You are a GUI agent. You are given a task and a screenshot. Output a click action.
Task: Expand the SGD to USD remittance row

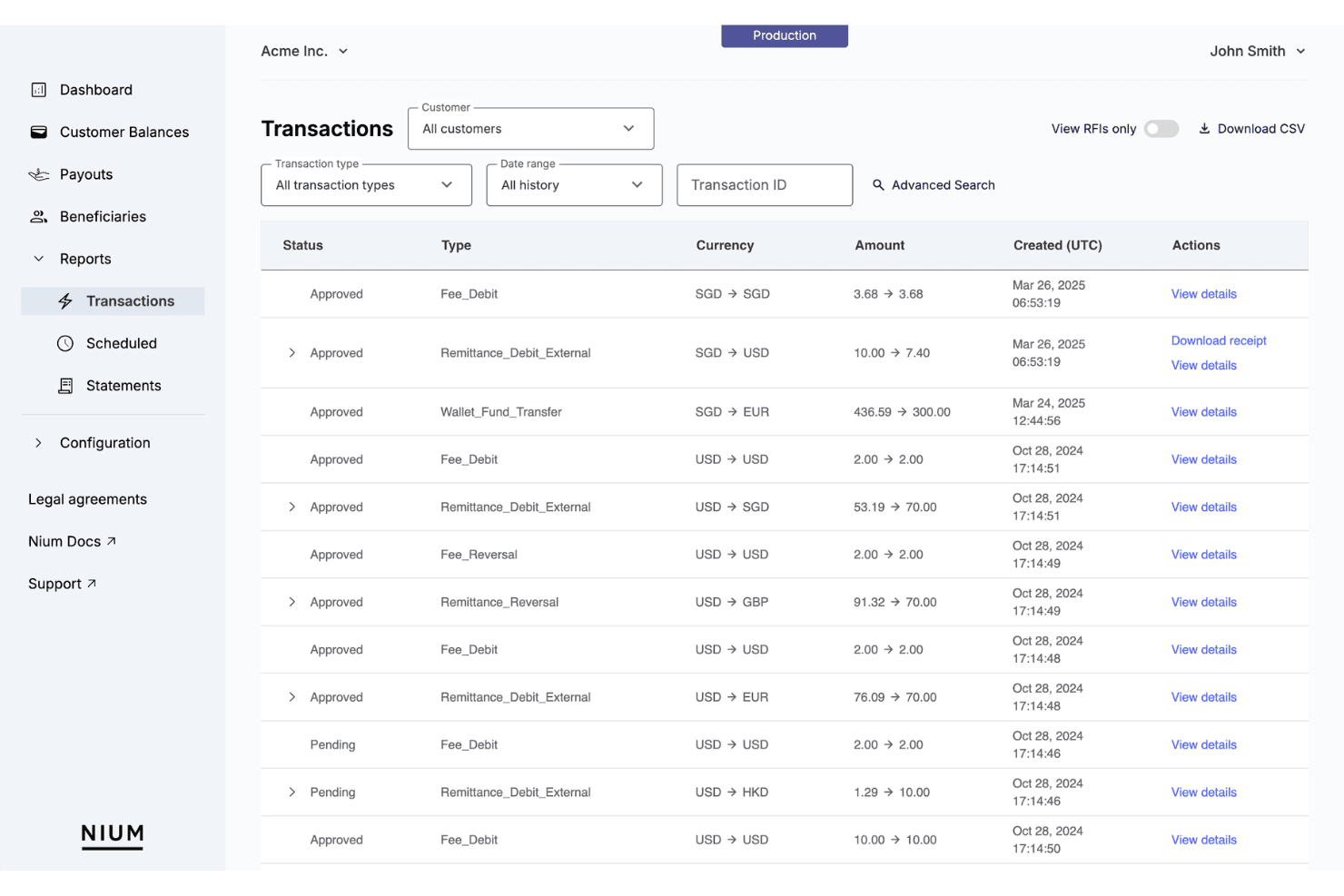click(292, 353)
